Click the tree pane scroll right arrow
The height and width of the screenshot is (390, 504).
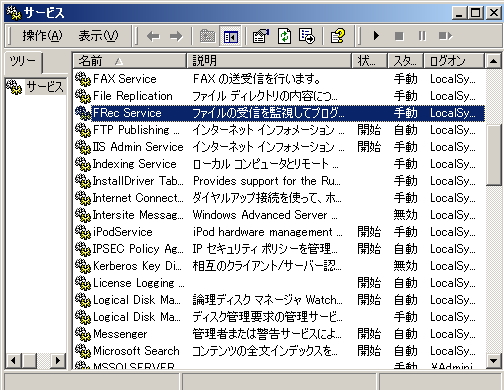(58, 360)
